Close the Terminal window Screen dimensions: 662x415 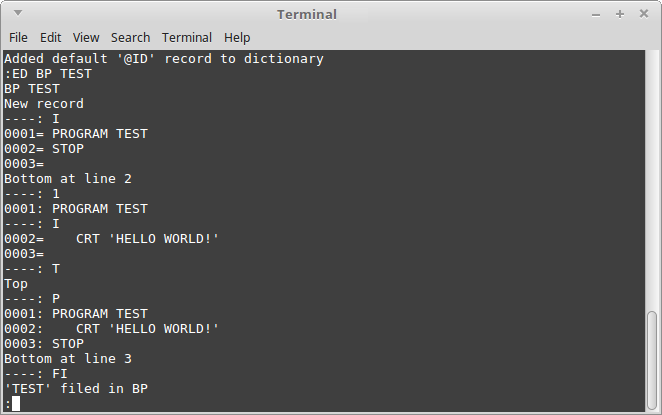point(644,14)
